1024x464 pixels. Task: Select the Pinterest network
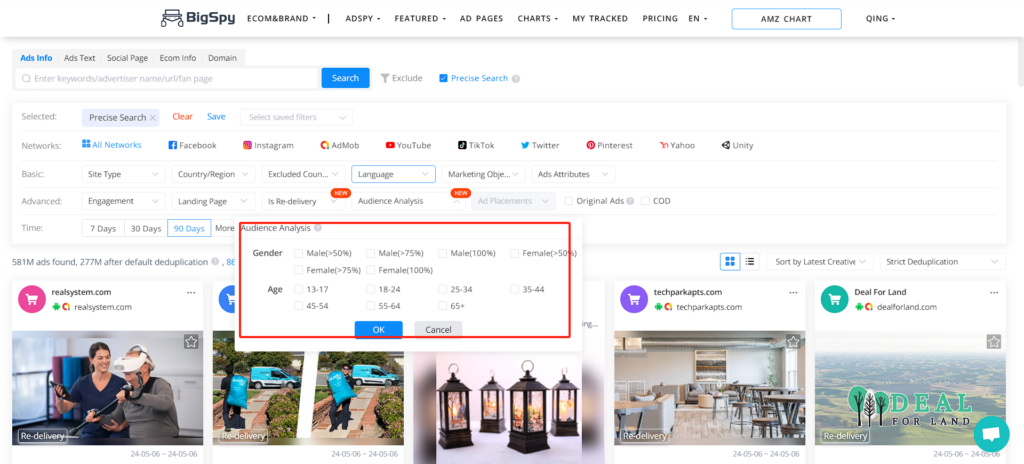click(609, 145)
